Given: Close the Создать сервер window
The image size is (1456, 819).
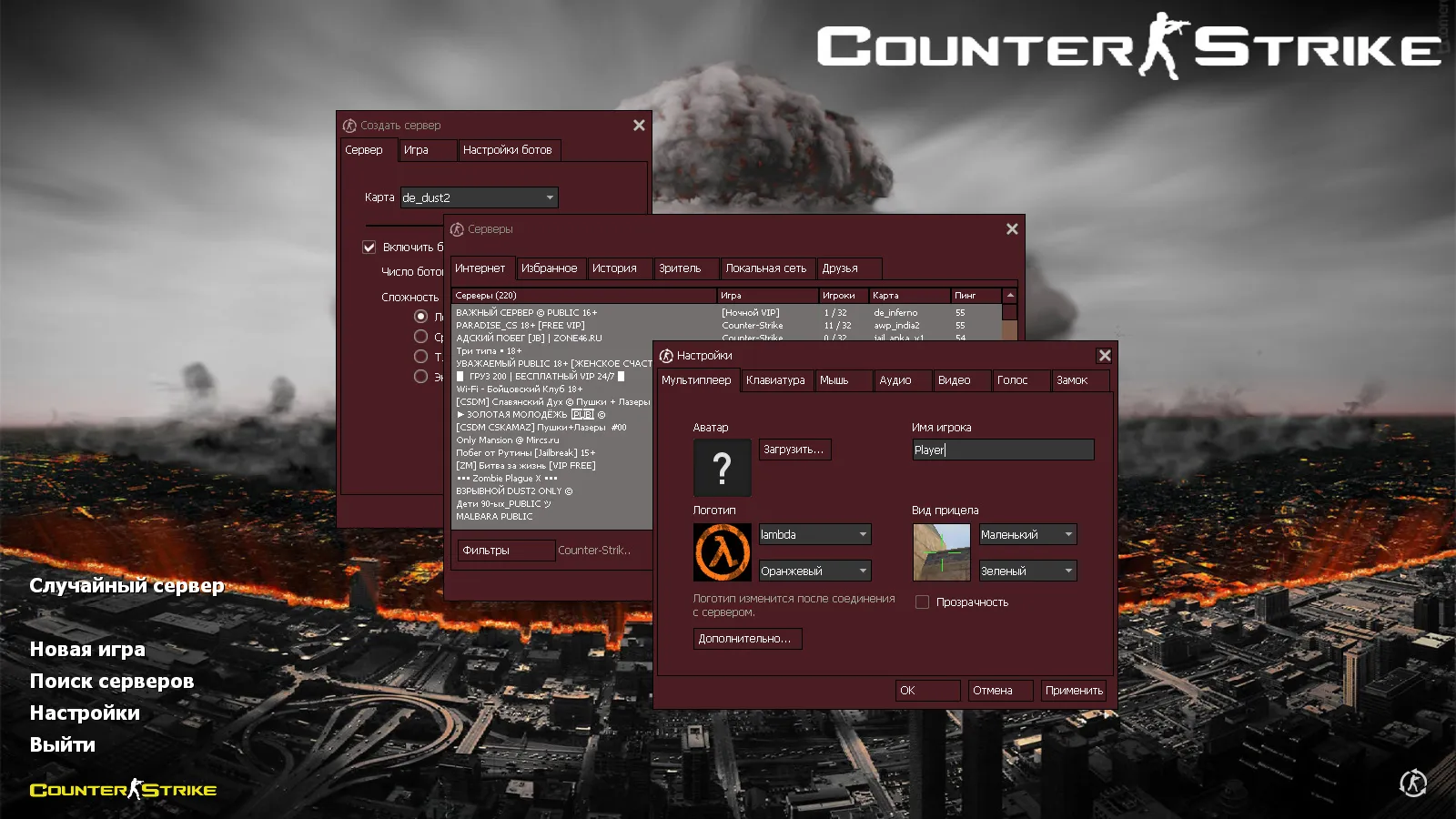Looking at the screenshot, I should click(639, 126).
